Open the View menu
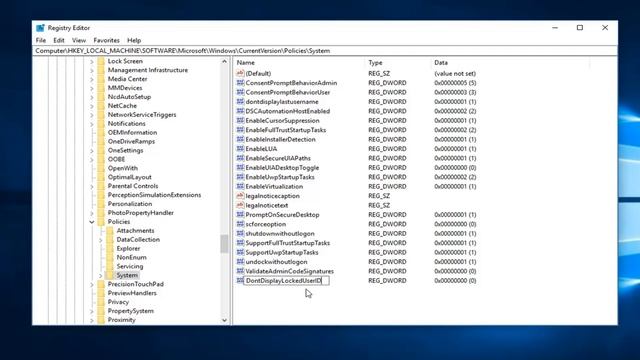The height and width of the screenshot is (360, 640). tap(79, 40)
